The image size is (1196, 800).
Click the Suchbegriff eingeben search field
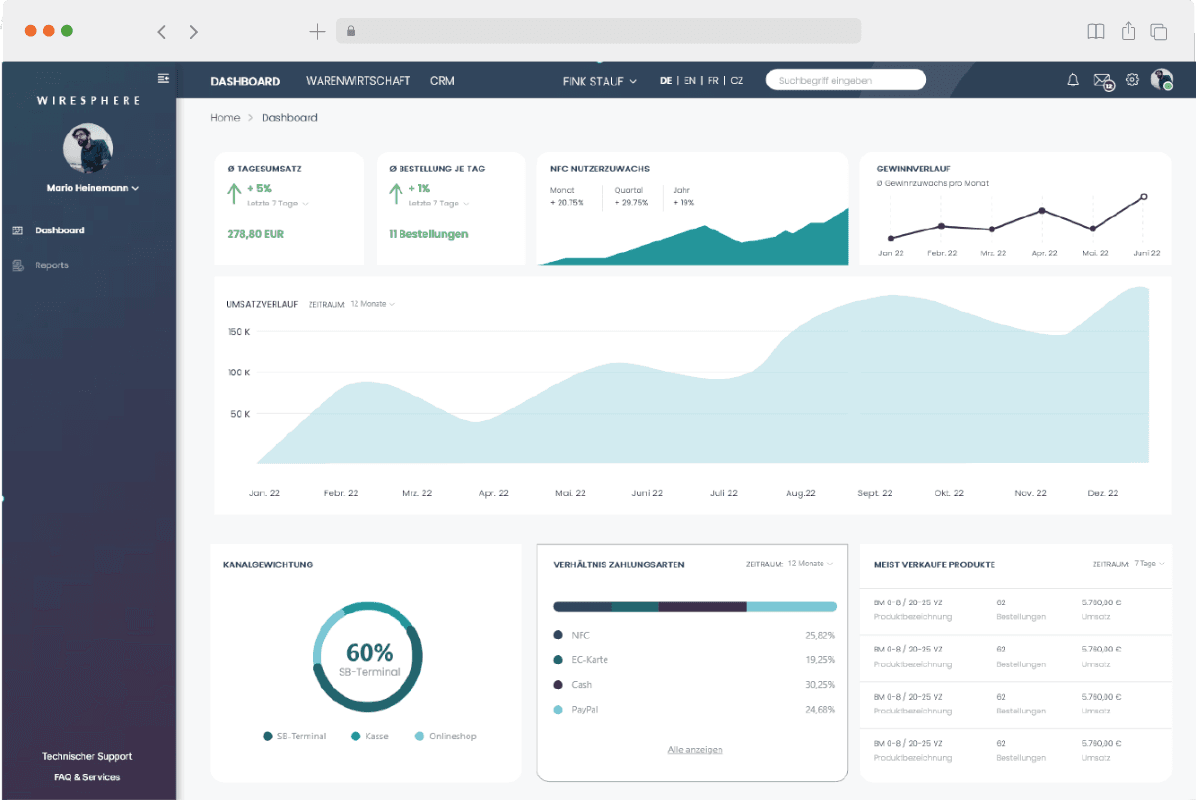(845, 80)
